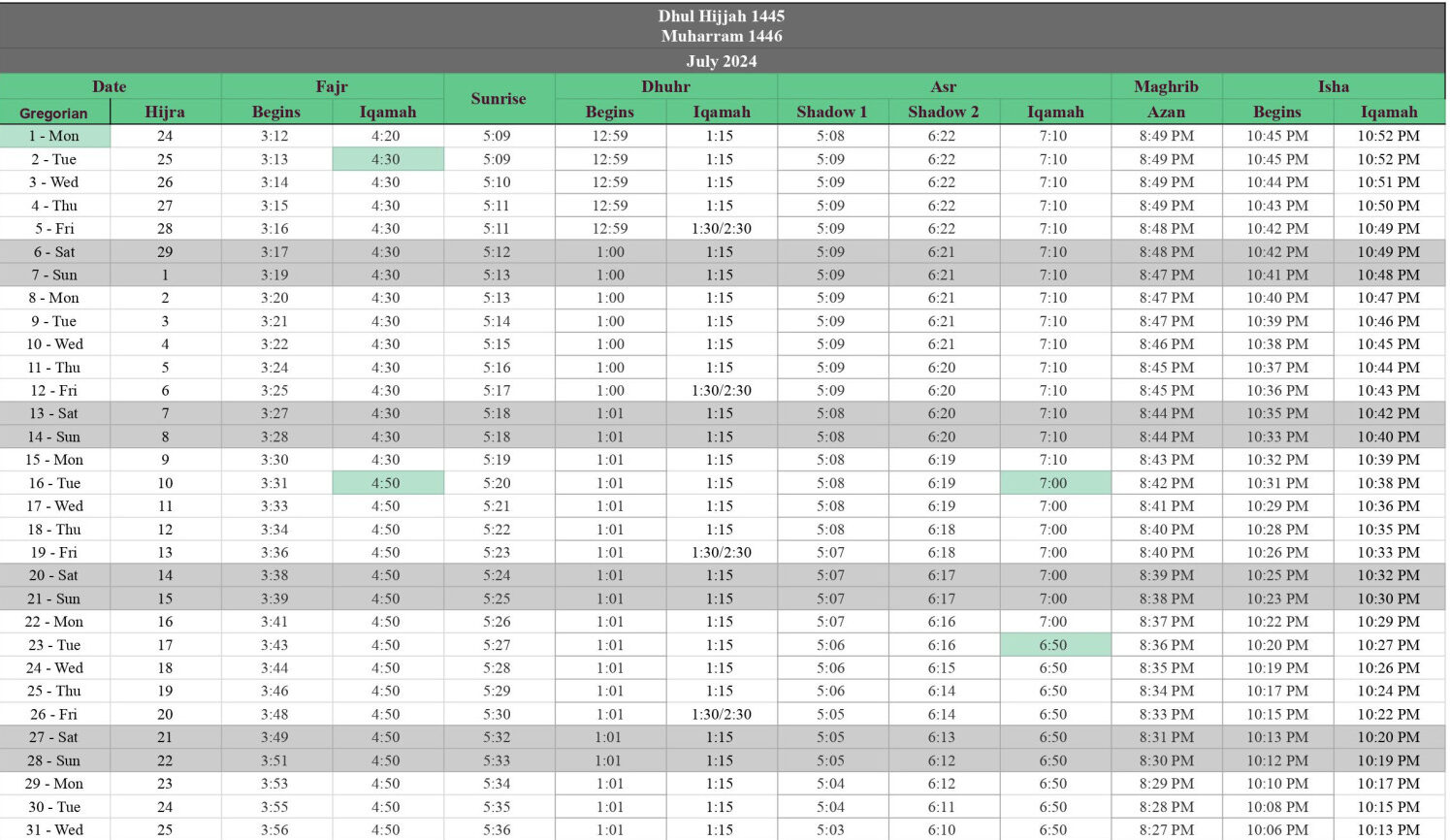This screenshot has width=1450, height=840.
Task: Select Dhuhr Begins 1:00 on 6 - Sat
Action: tap(610, 252)
